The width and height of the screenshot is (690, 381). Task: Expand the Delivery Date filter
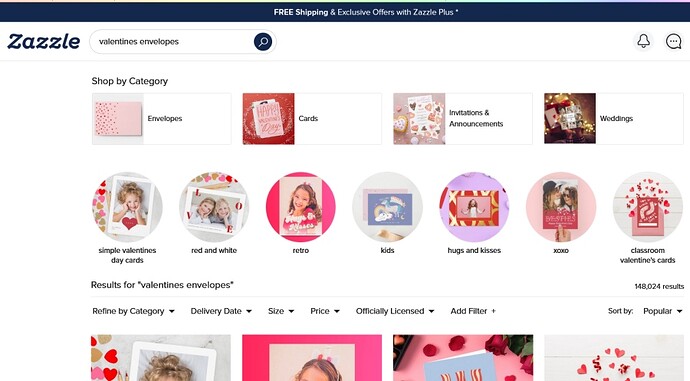pyautogui.click(x=221, y=311)
